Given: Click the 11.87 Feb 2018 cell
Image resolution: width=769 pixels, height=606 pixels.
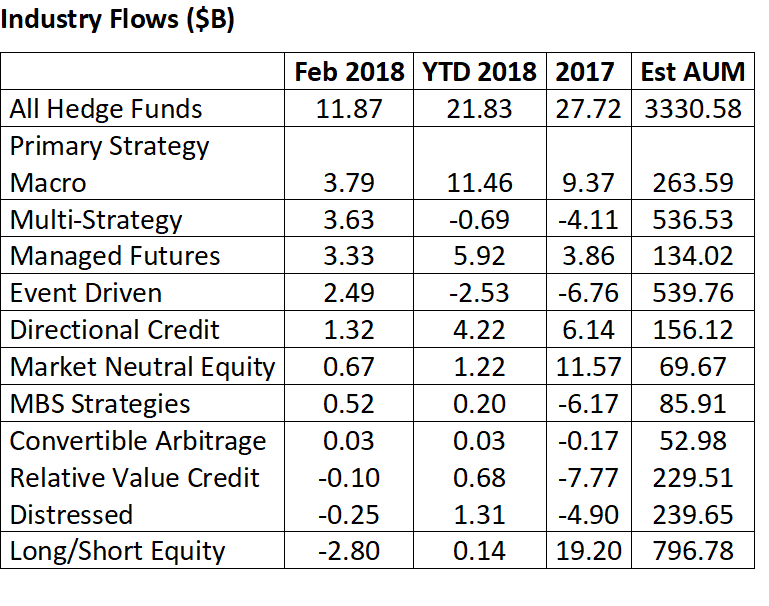Looking at the screenshot, I should tap(349, 109).
